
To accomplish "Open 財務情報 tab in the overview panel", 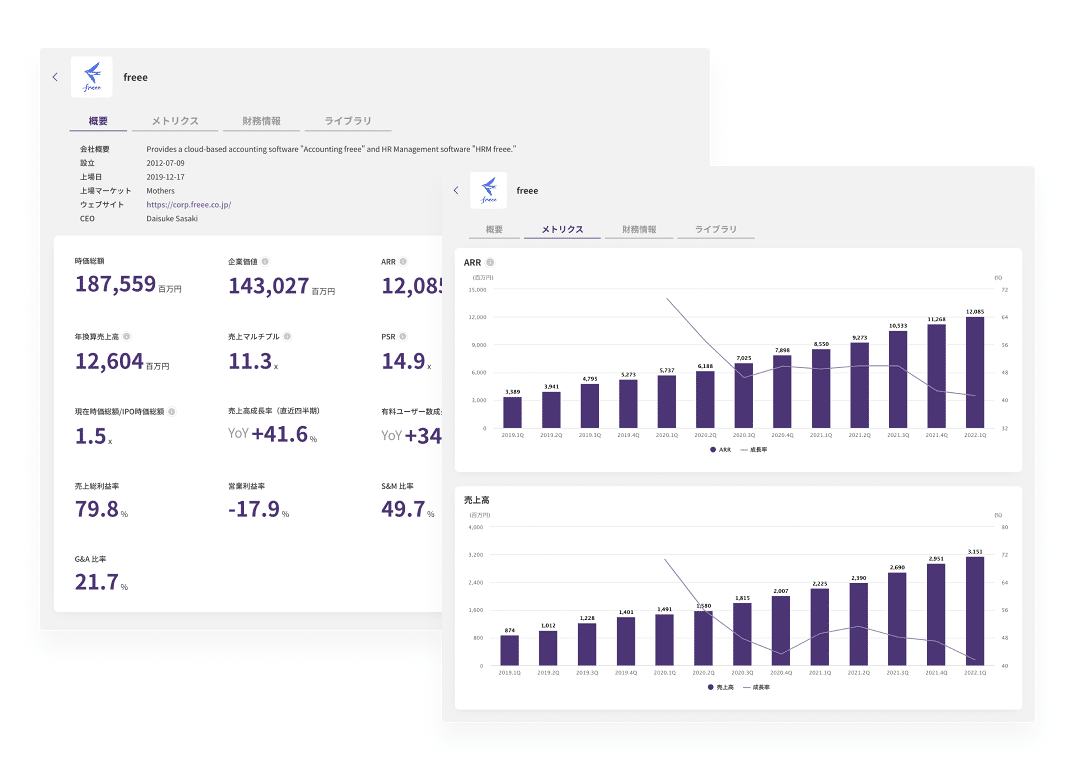I will tap(261, 121).
